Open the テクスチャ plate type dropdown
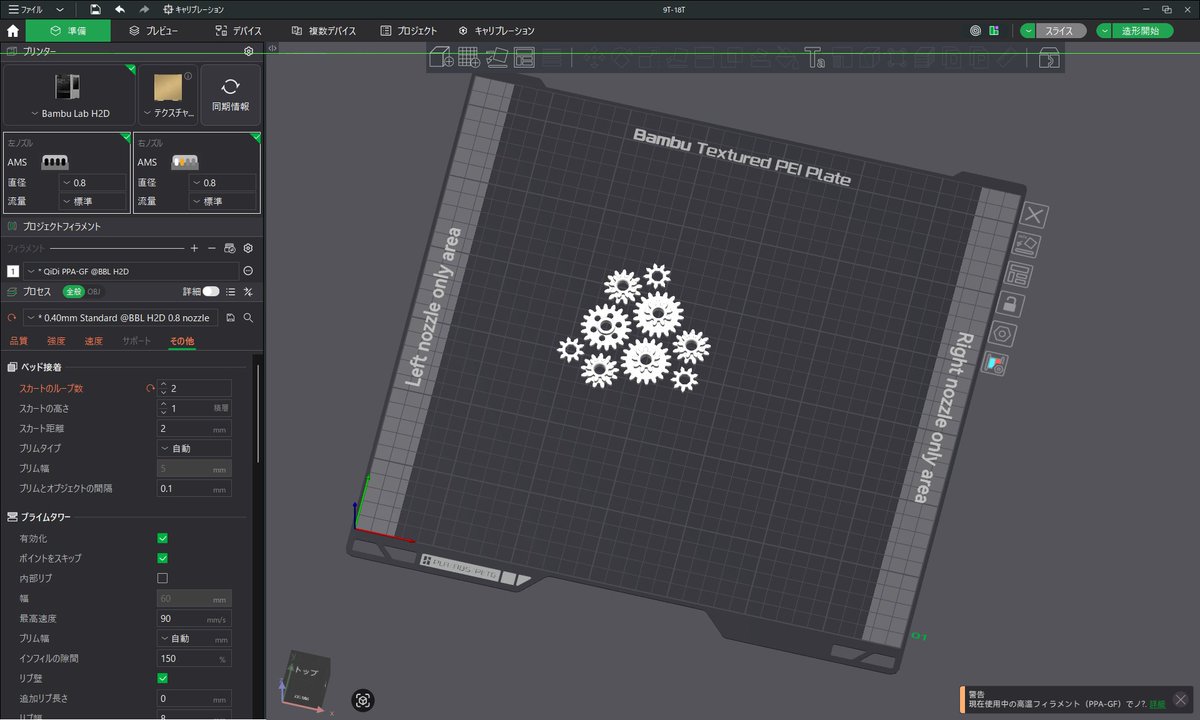 coord(167,95)
